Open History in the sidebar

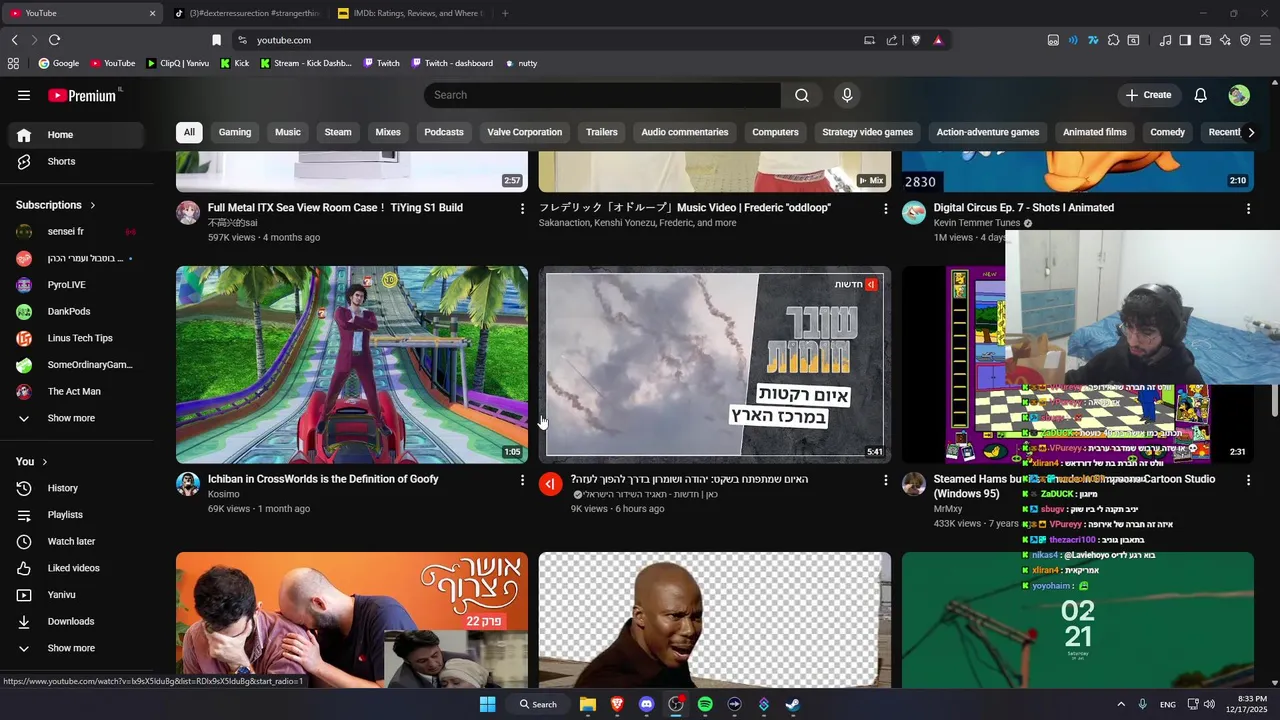(x=77, y=488)
